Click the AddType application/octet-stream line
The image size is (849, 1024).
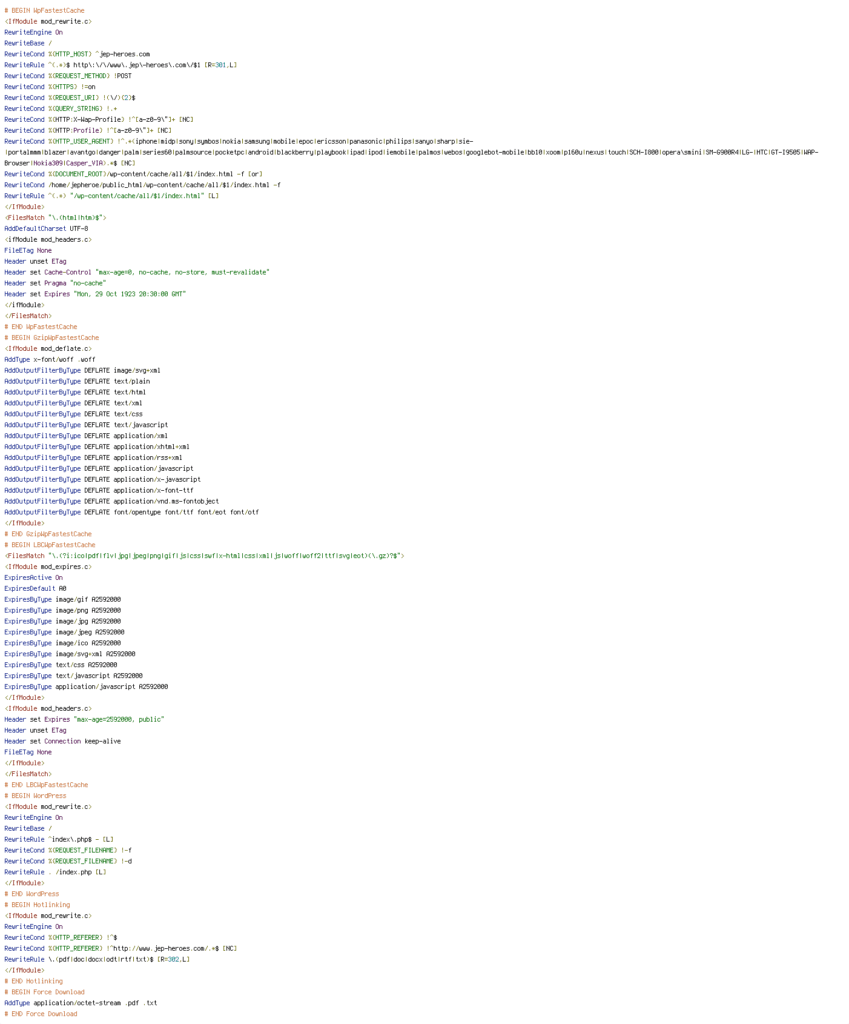(80, 1003)
